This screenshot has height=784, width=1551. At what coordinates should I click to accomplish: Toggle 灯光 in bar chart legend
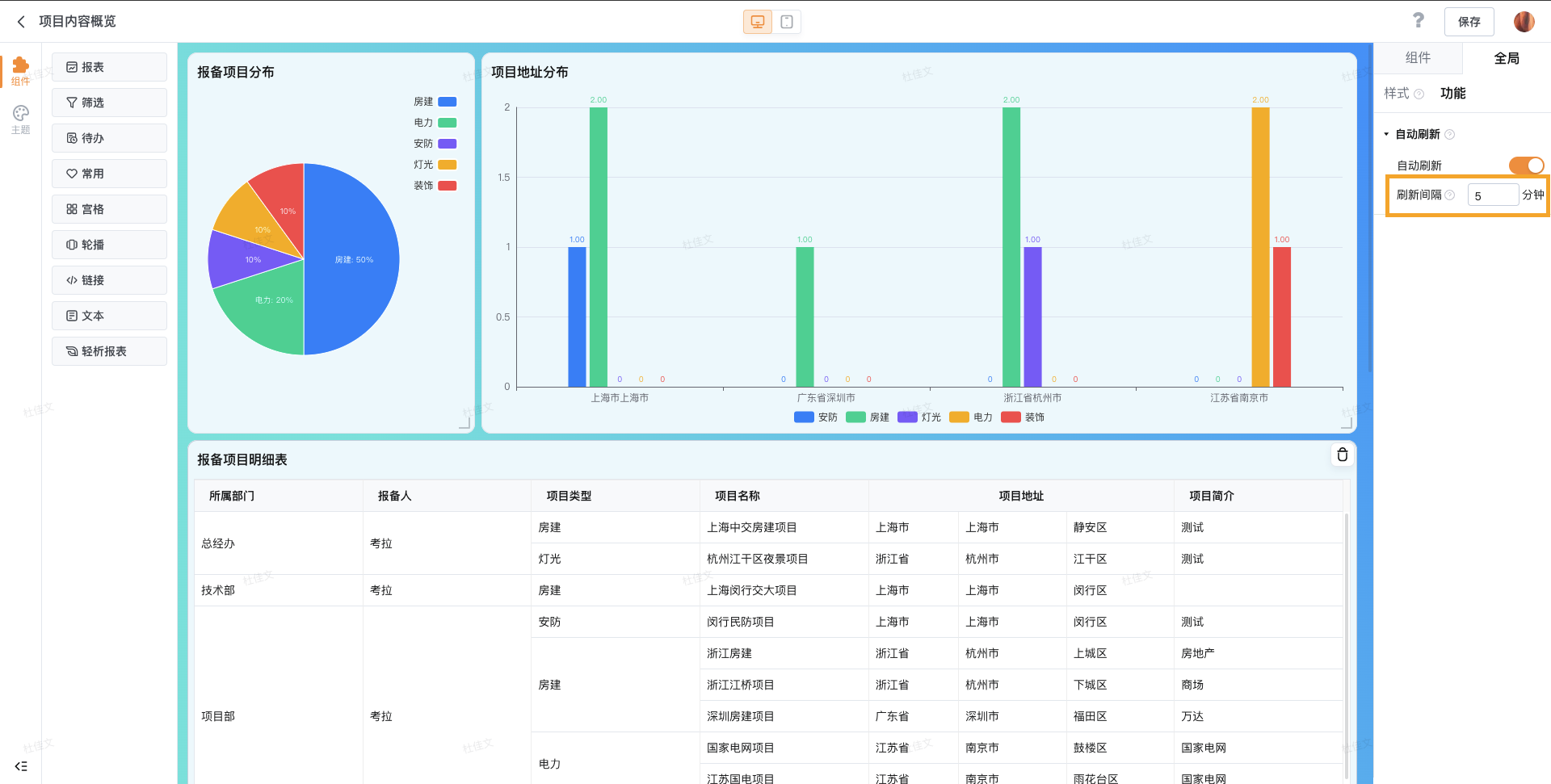[x=919, y=417]
